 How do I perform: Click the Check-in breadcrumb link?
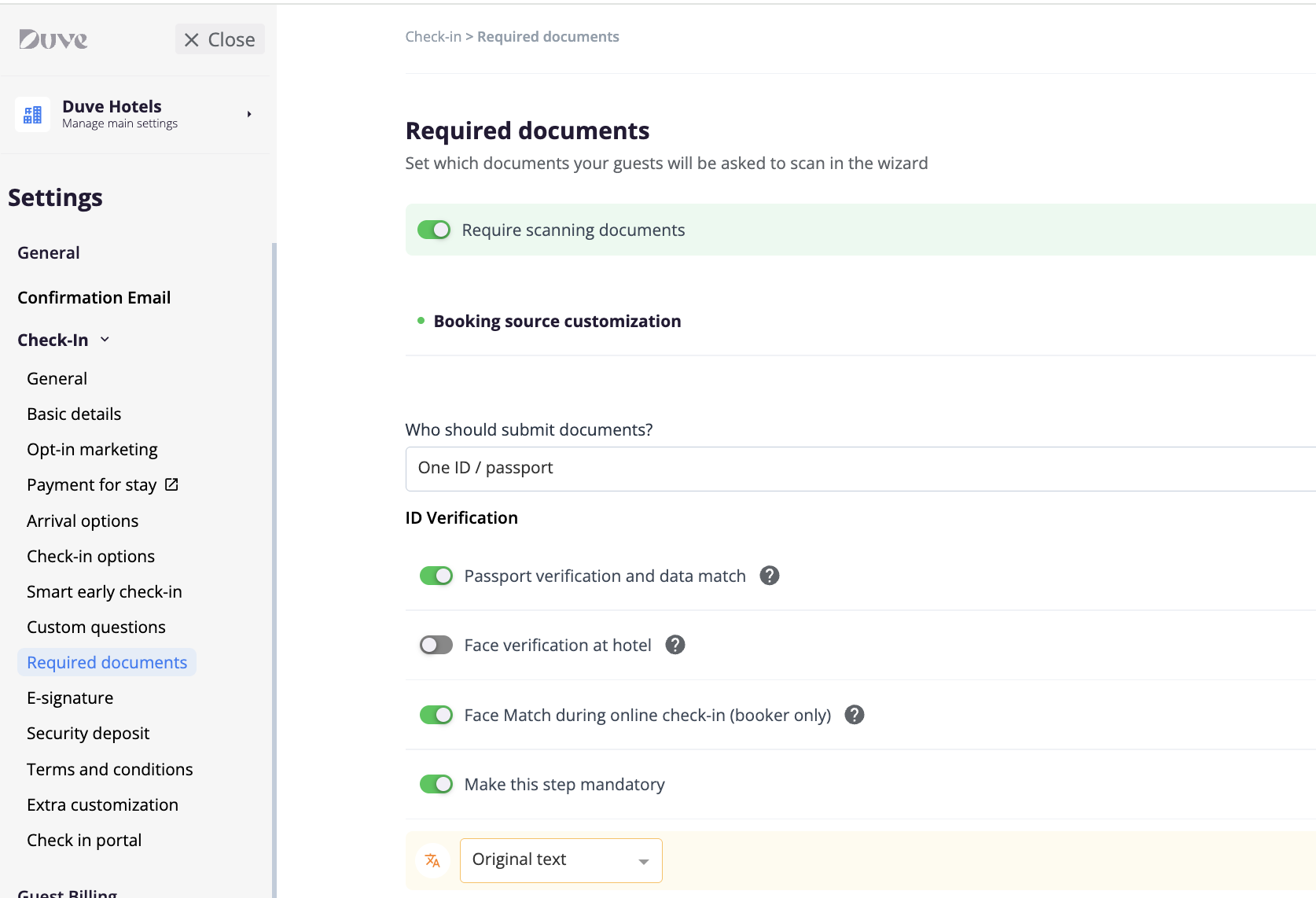[432, 37]
